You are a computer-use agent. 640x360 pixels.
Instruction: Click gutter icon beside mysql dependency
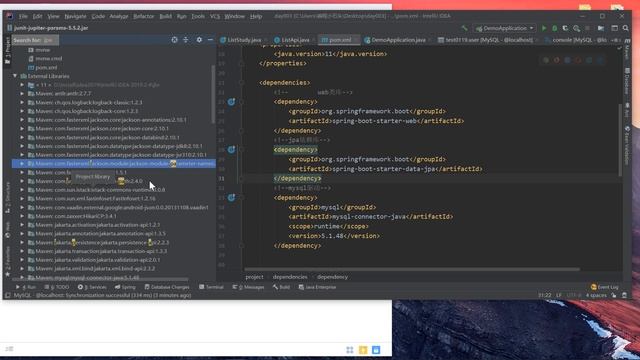coord(231,198)
